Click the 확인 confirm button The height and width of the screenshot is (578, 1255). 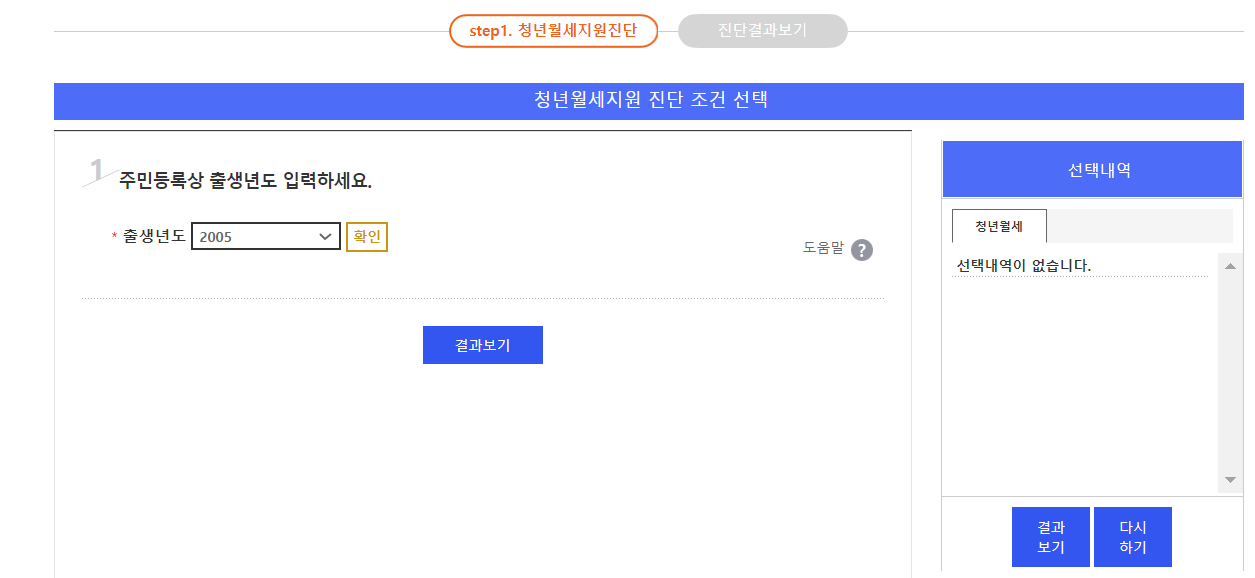click(x=367, y=236)
